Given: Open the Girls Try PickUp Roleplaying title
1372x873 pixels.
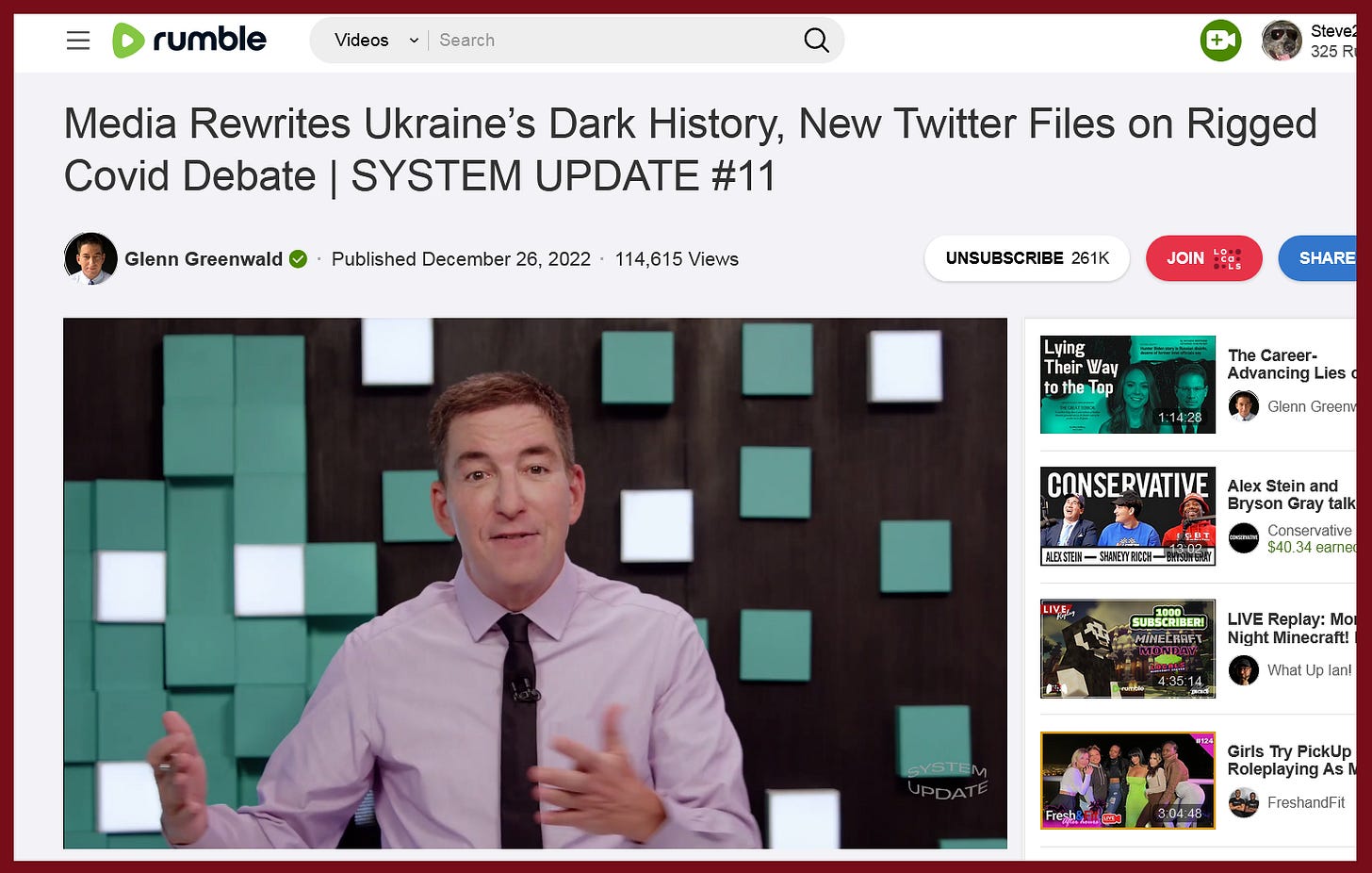Looking at the screenshot, I should click(1292, 760).
